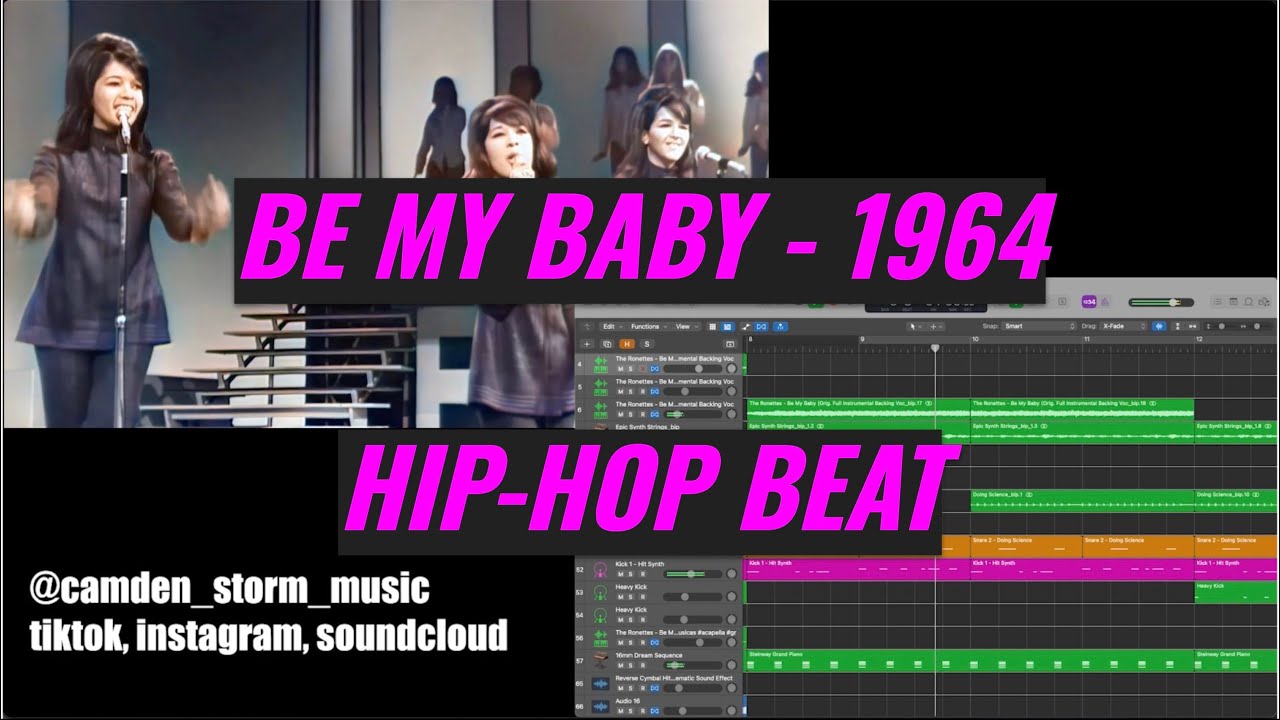Toggle the global S solo button
The width and height of the screenshot is (1280, 720).
(647, 344)
